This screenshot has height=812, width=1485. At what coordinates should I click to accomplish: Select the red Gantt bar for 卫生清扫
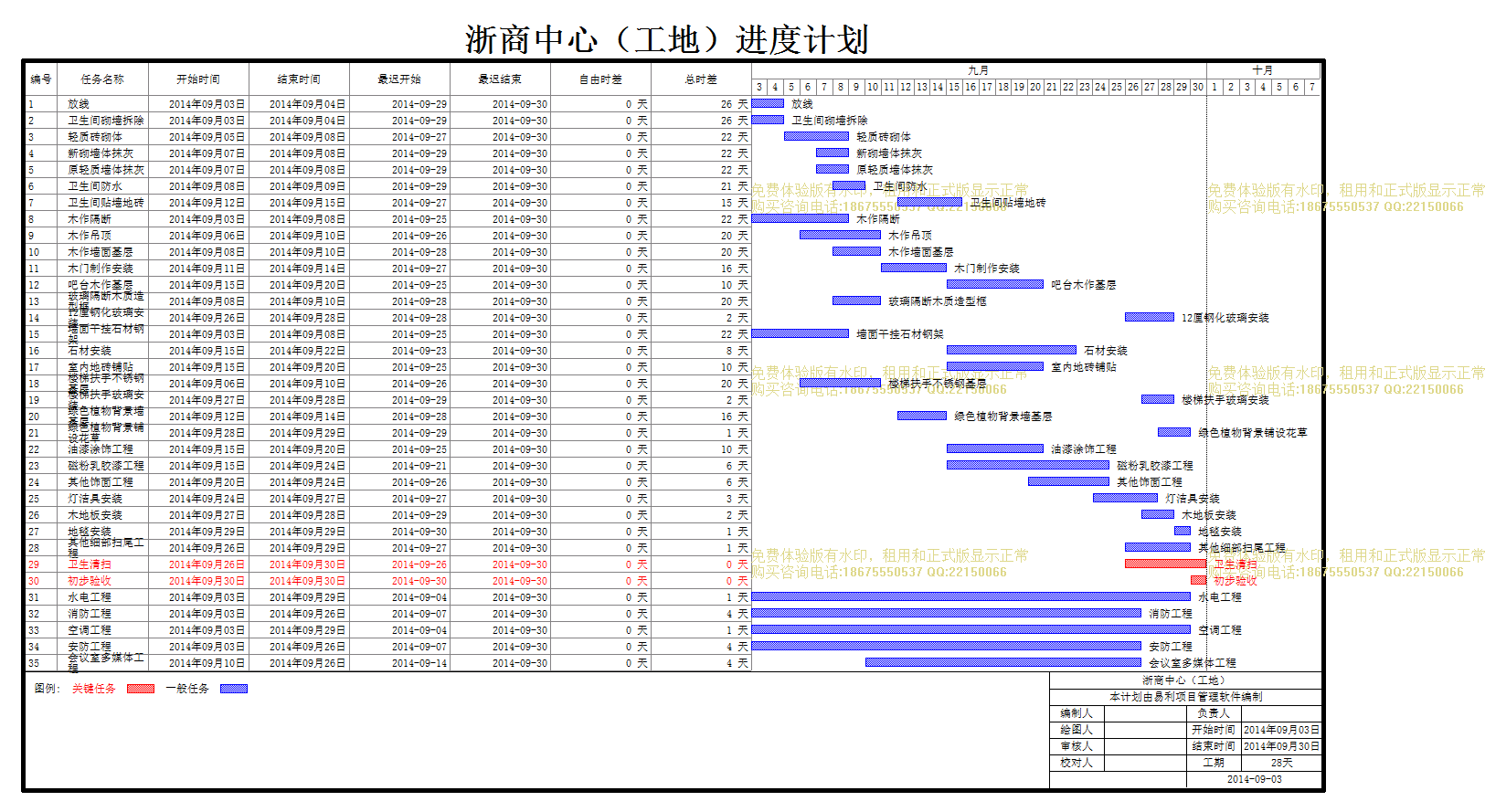pyautogui.click(x=1165, y=564)
